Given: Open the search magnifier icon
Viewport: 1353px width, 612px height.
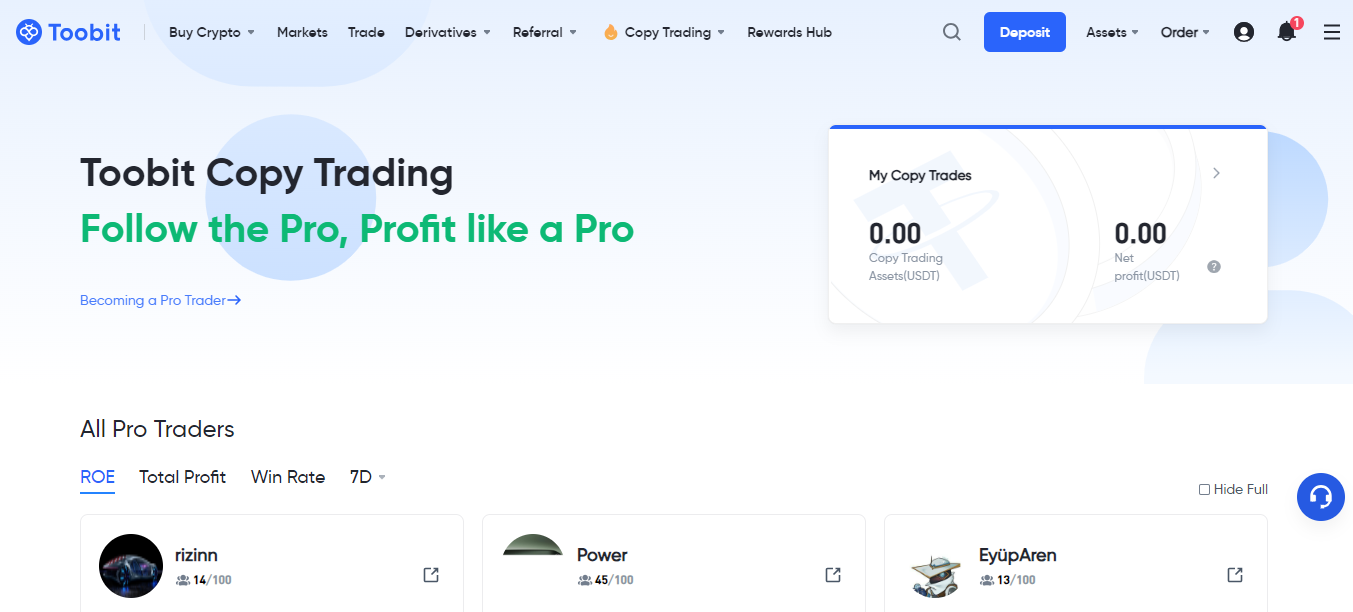Looking at the screenshot, I should point(952,32).
